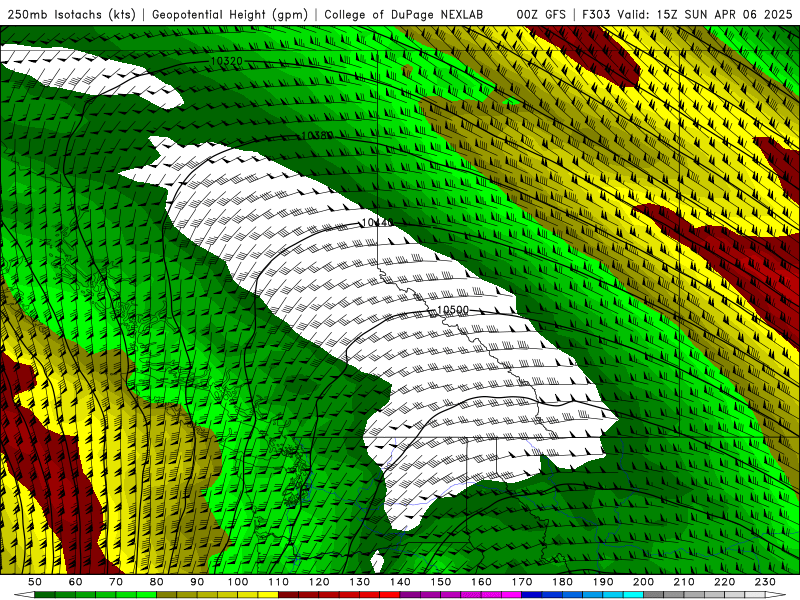Viewport: 800px width, 600px height.
Task: Click the 210 value on the color scale
Action: [684, 582]
